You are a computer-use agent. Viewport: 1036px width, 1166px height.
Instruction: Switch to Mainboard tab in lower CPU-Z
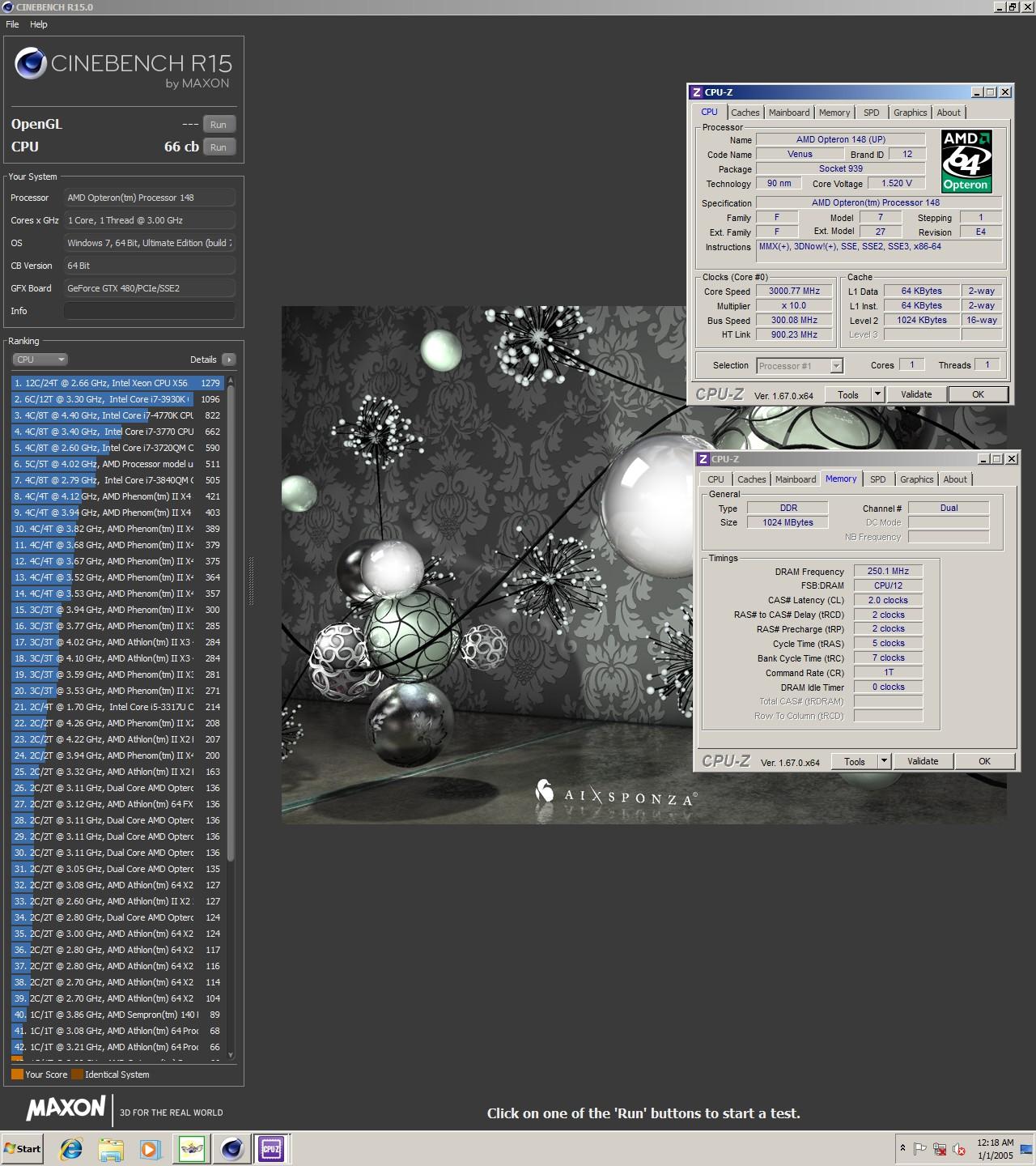(796, 479)
